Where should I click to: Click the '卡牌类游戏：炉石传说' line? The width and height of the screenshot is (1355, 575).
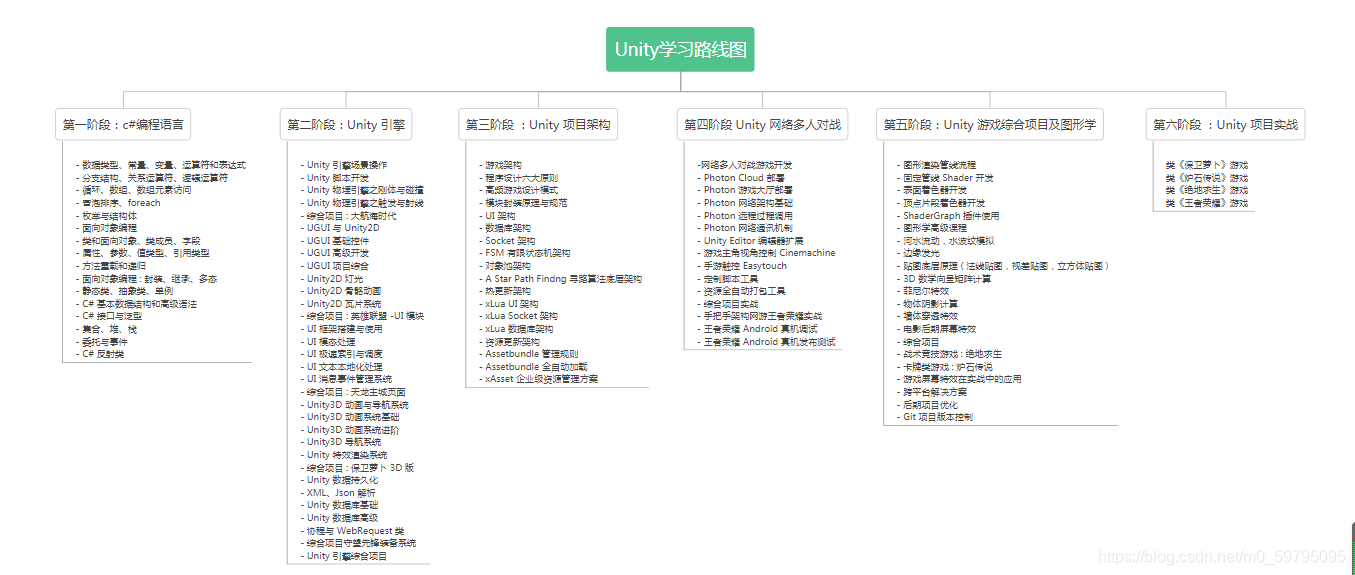945,367
